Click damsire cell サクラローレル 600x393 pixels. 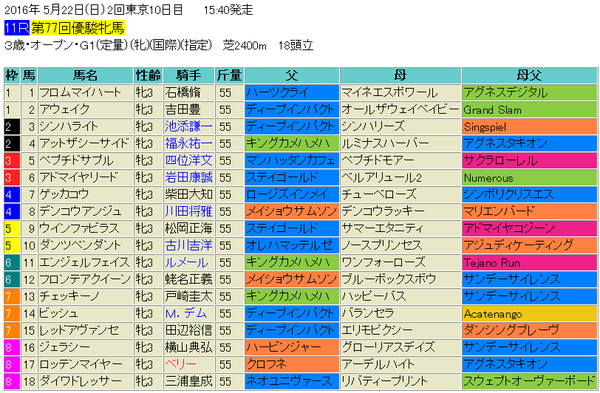(x=530, y=160)
